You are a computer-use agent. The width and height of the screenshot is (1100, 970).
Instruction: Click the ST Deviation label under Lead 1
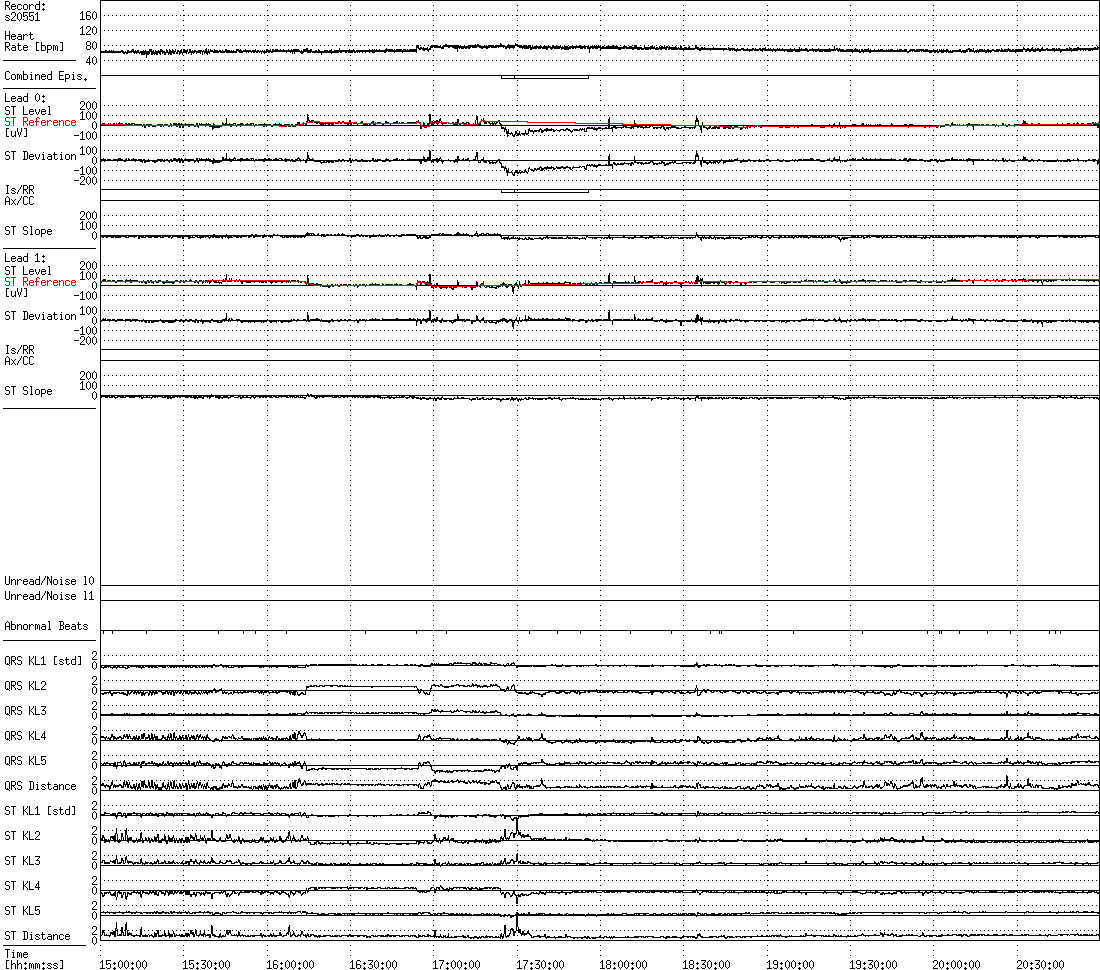[x=40, y=316]
